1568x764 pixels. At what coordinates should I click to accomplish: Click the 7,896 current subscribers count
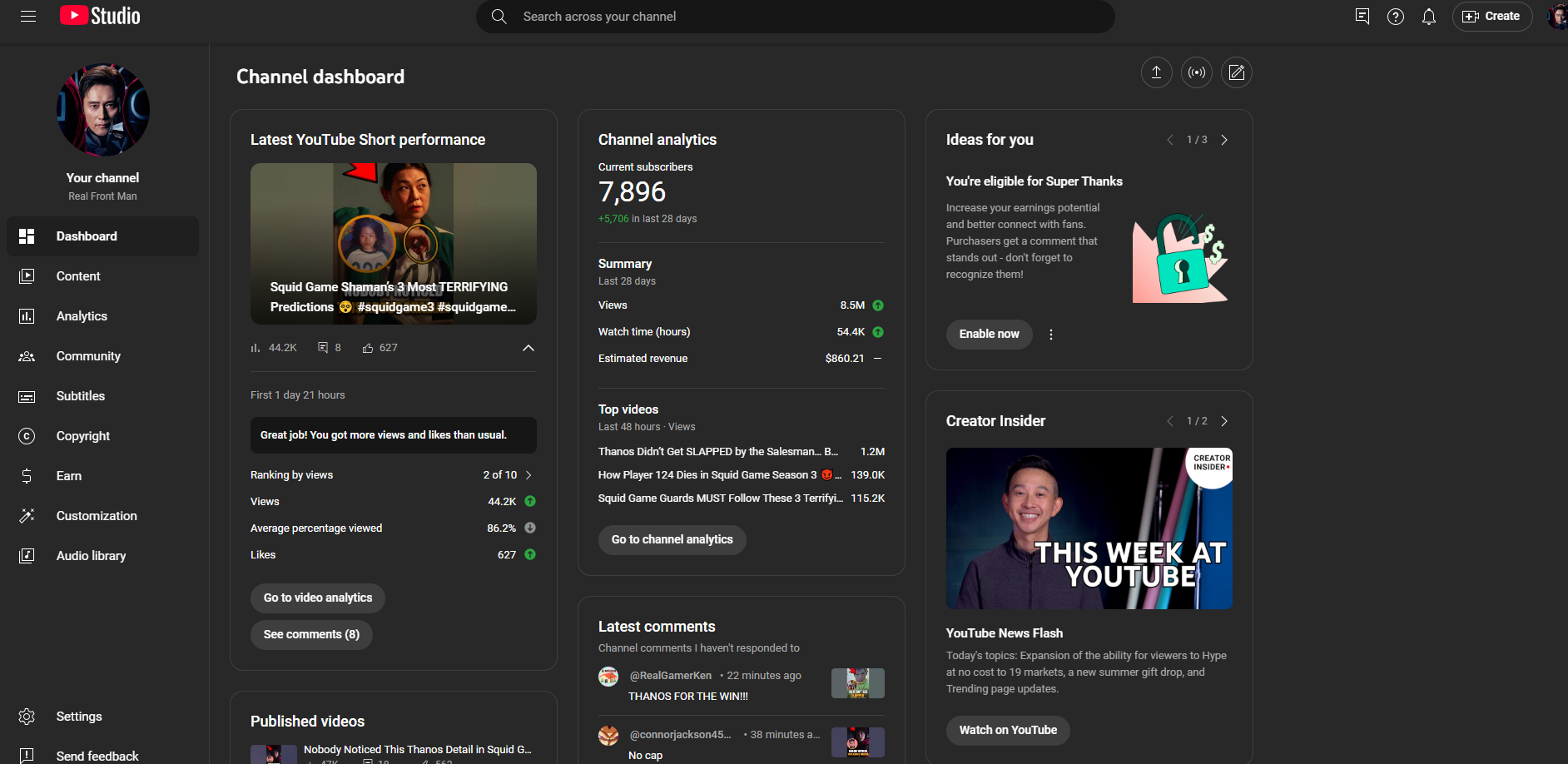(x=632, y=192)
